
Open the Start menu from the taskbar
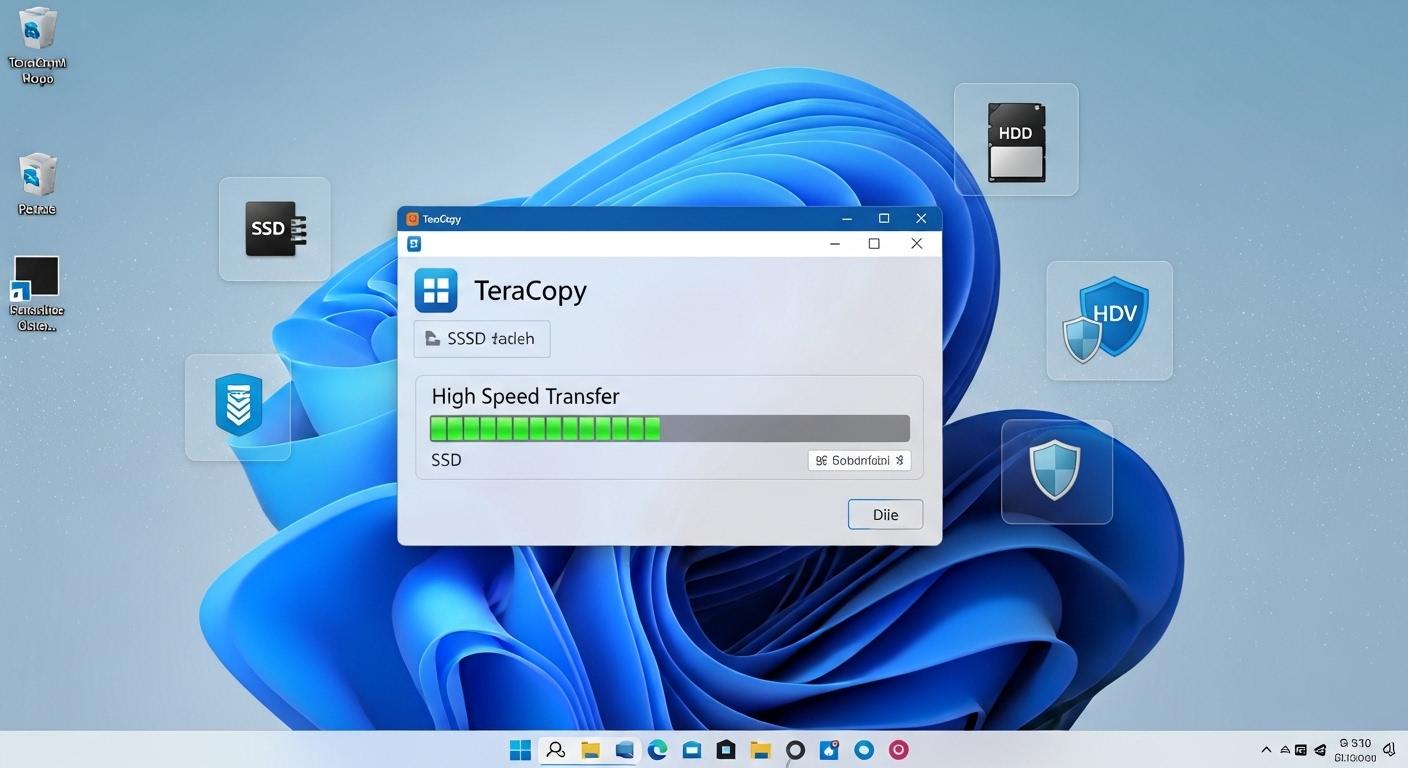520,749
